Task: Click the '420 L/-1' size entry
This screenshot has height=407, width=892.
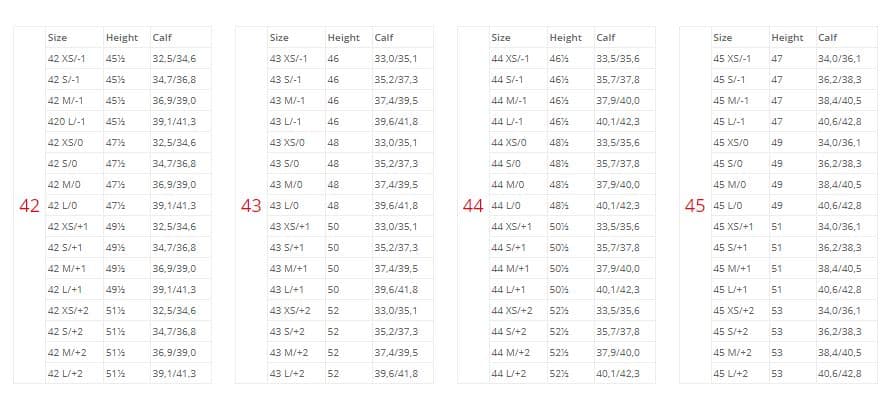Action: 68,121
